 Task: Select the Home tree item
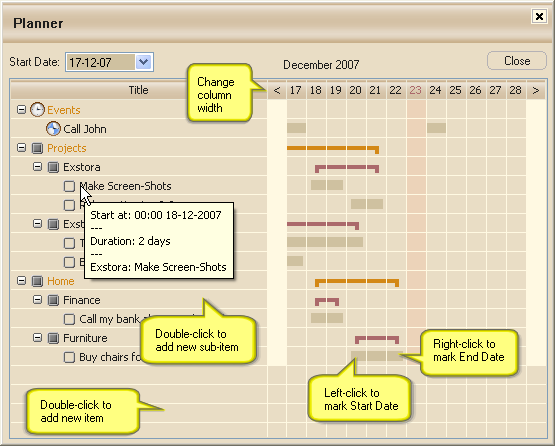61,281
